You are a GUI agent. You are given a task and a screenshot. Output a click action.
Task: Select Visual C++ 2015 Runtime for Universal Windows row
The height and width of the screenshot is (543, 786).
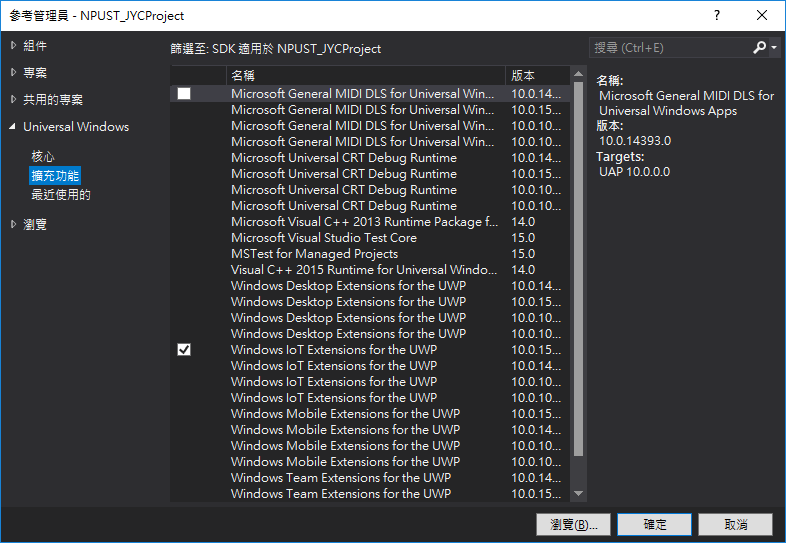(x=370, y=270)
